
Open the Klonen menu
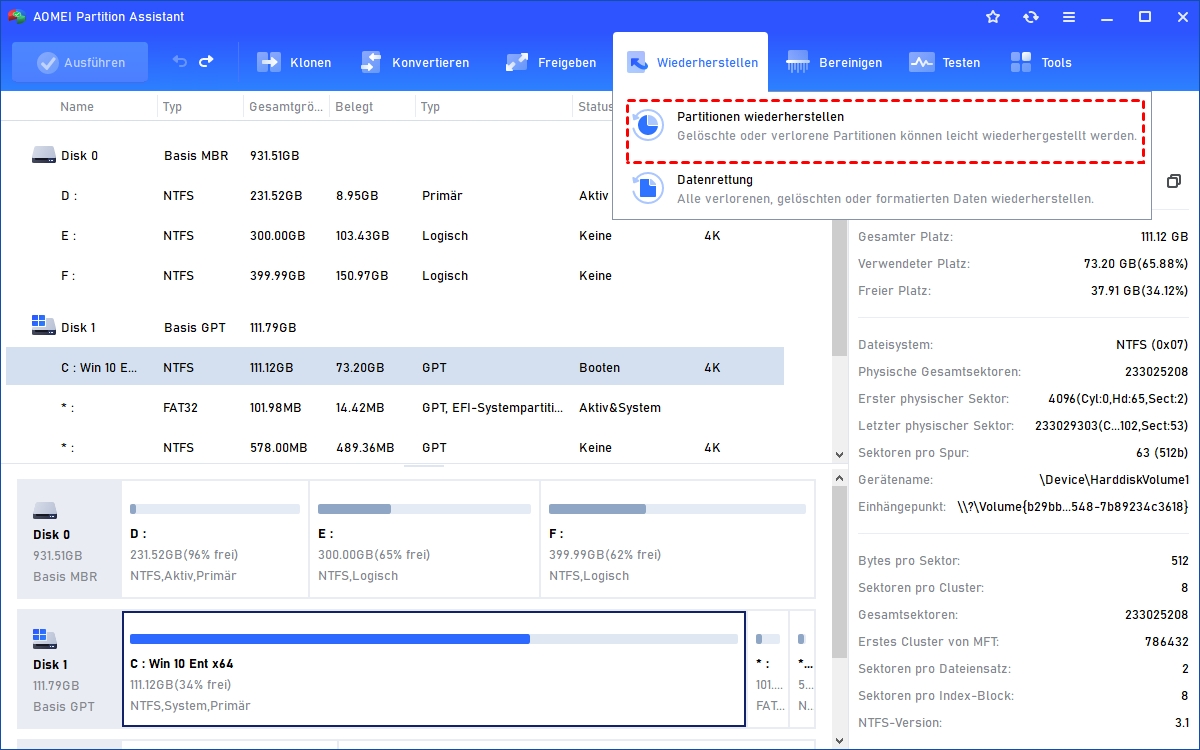(294, 62)
